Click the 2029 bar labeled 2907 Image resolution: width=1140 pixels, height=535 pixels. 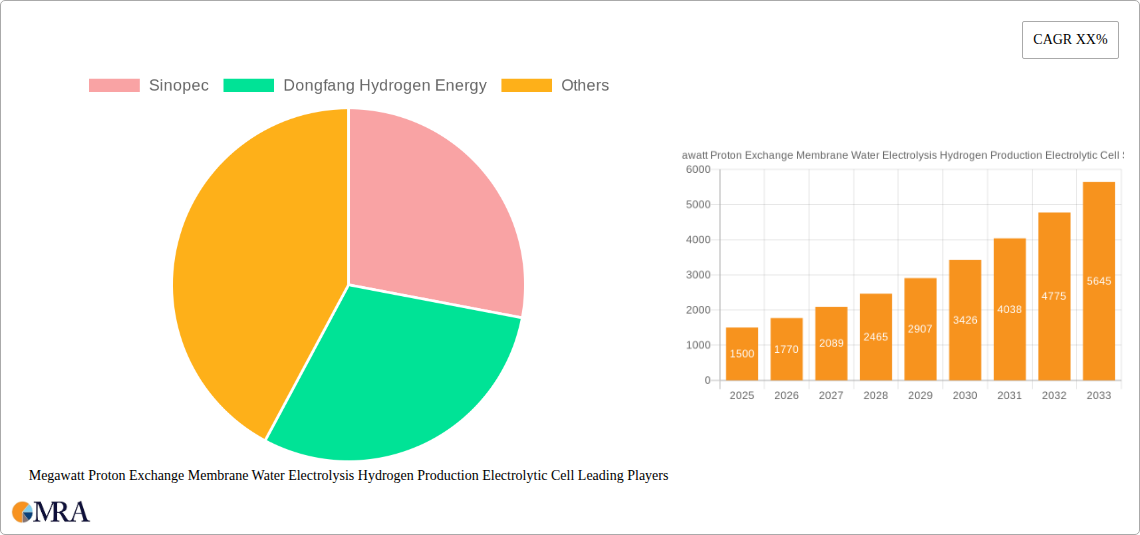[920, 329]
